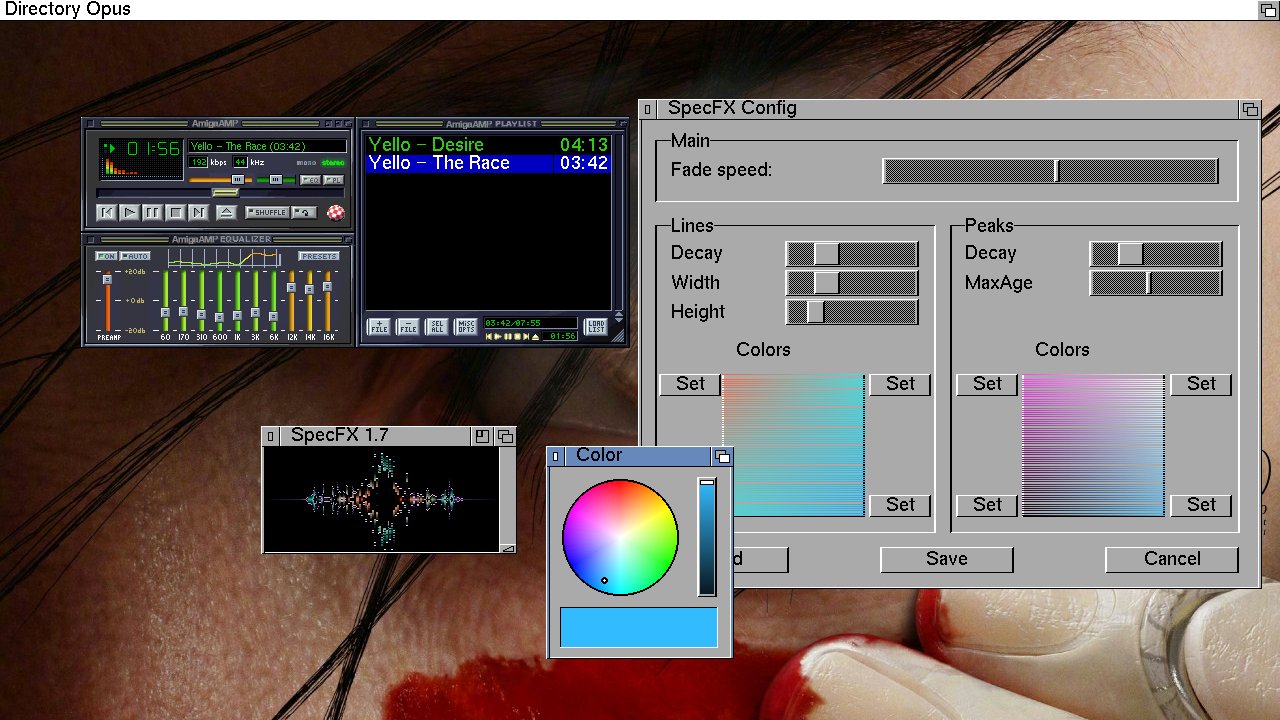This screenshot has height=720, width=1280.
Task: Click lower-left Set button of Peaks colors
Action: point(987,505)
